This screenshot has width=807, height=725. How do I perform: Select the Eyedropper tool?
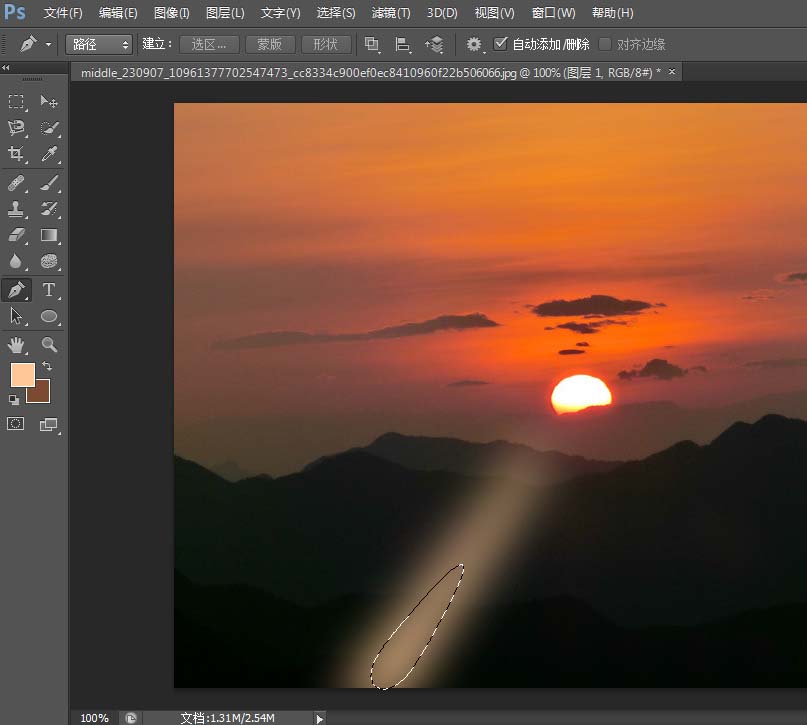click(x=47, y=155)
